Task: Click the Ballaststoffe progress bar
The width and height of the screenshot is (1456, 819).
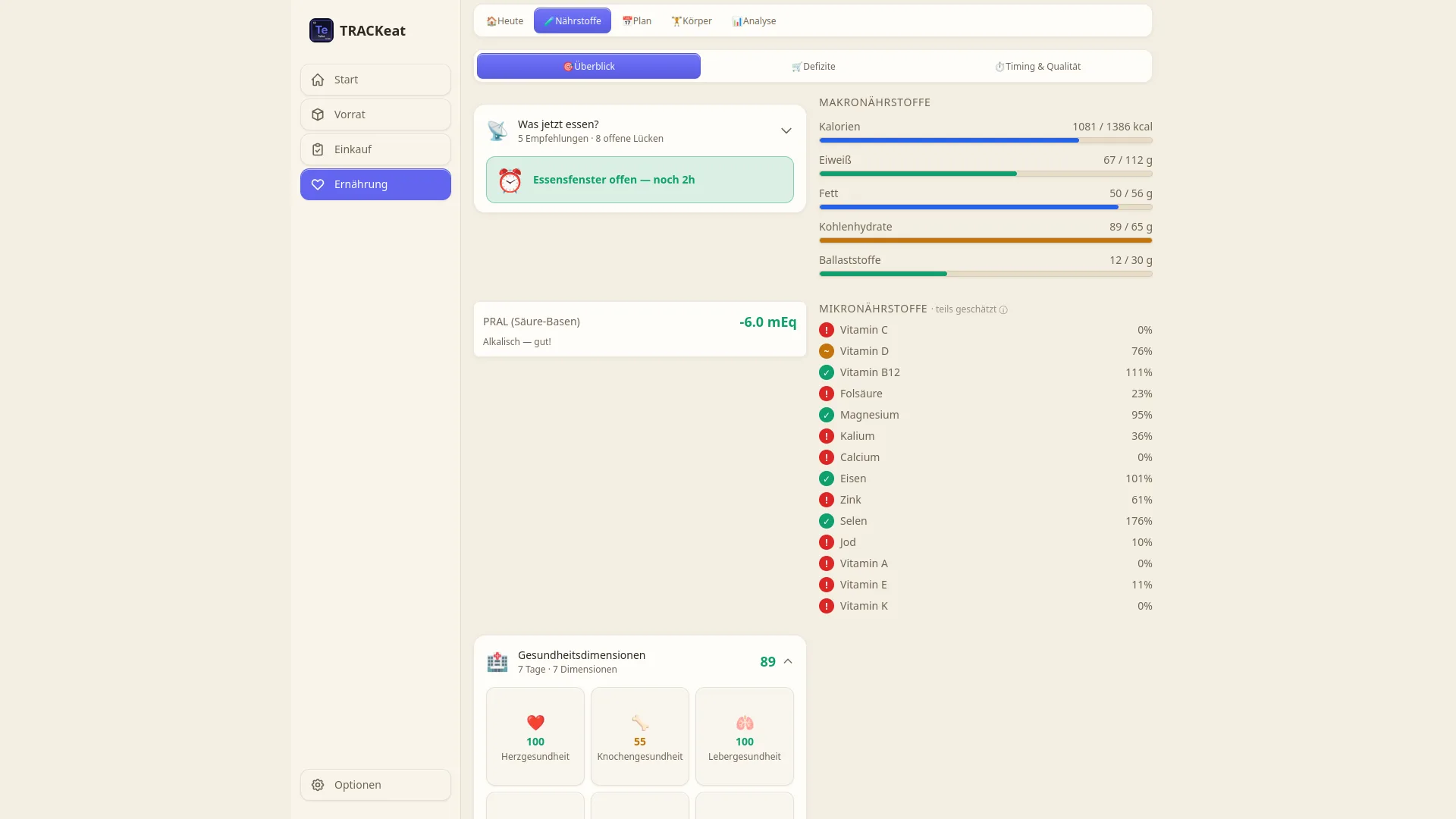Action: 986,274
